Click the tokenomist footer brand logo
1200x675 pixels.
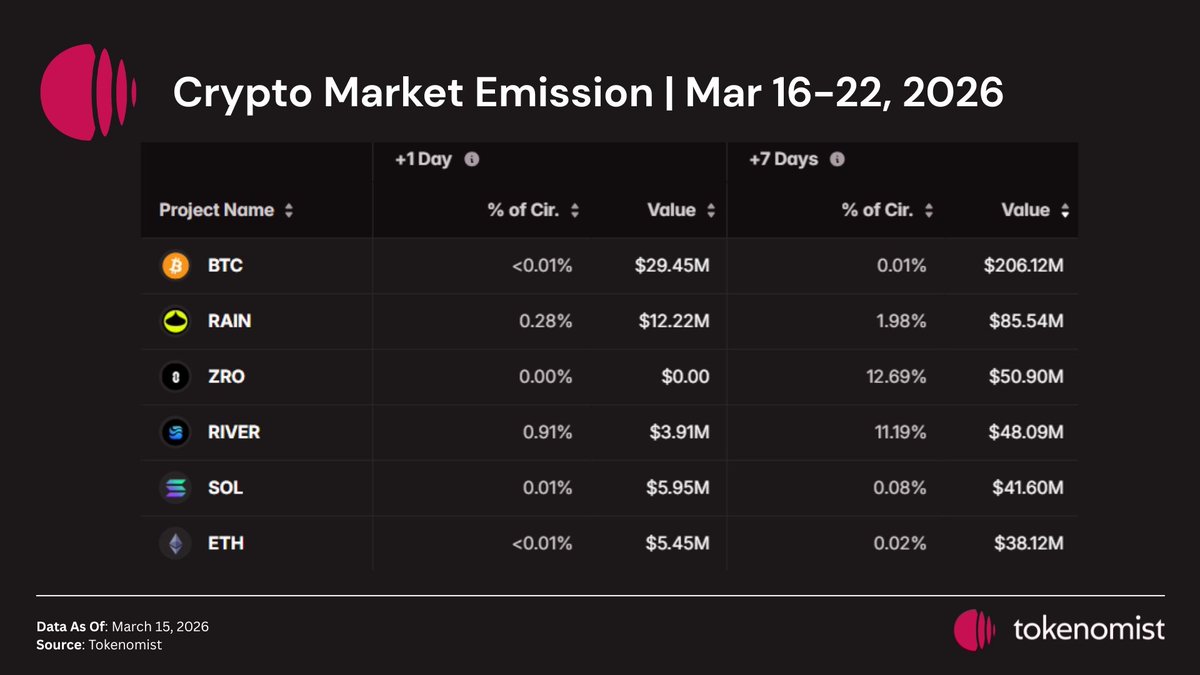[1059, 629]
